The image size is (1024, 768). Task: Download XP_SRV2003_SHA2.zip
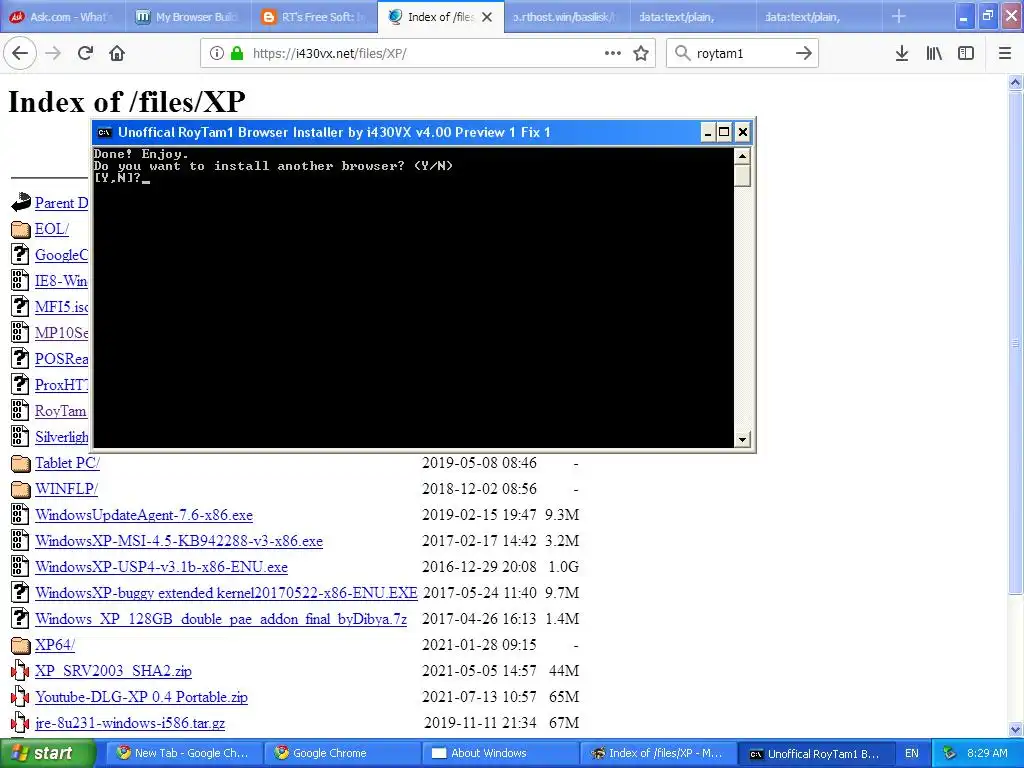click(114, 671)
